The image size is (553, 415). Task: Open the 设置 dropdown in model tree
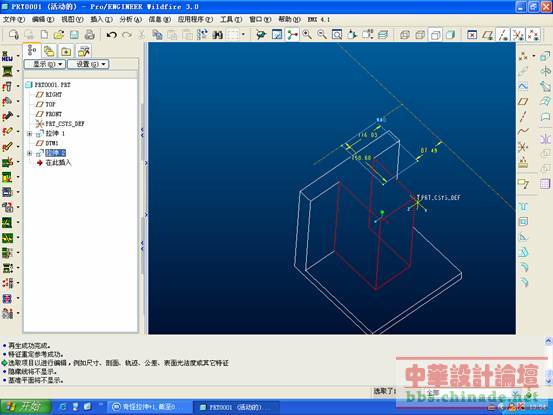[x=88, y=64]
